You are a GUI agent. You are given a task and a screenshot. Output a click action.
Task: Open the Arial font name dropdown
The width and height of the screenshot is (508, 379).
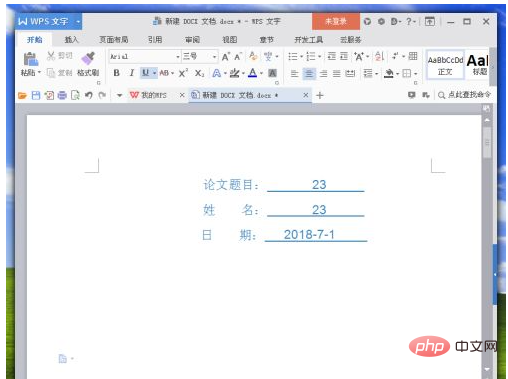(178, 57)
